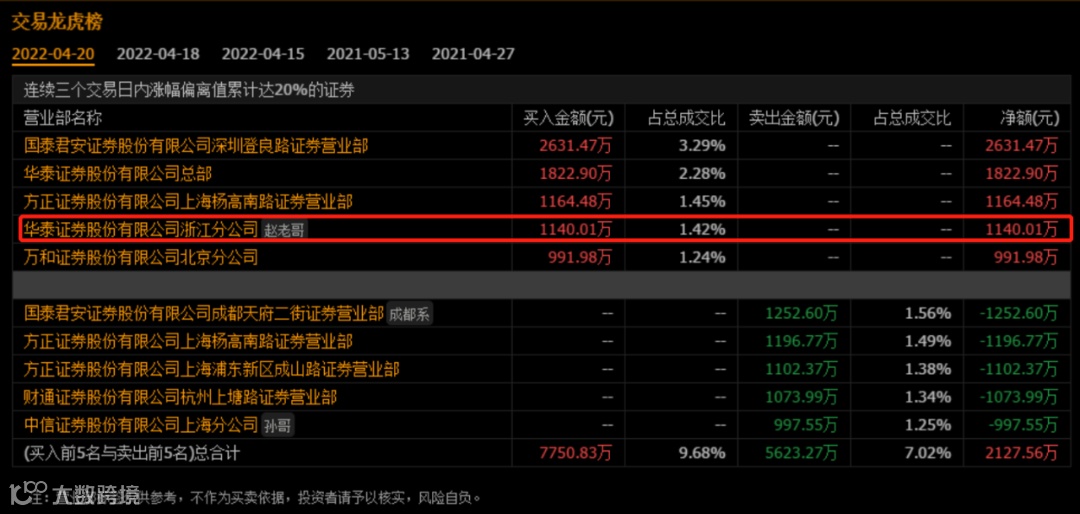
Task: Click the 1.38% sell share value
Action: tap(930, 370)
